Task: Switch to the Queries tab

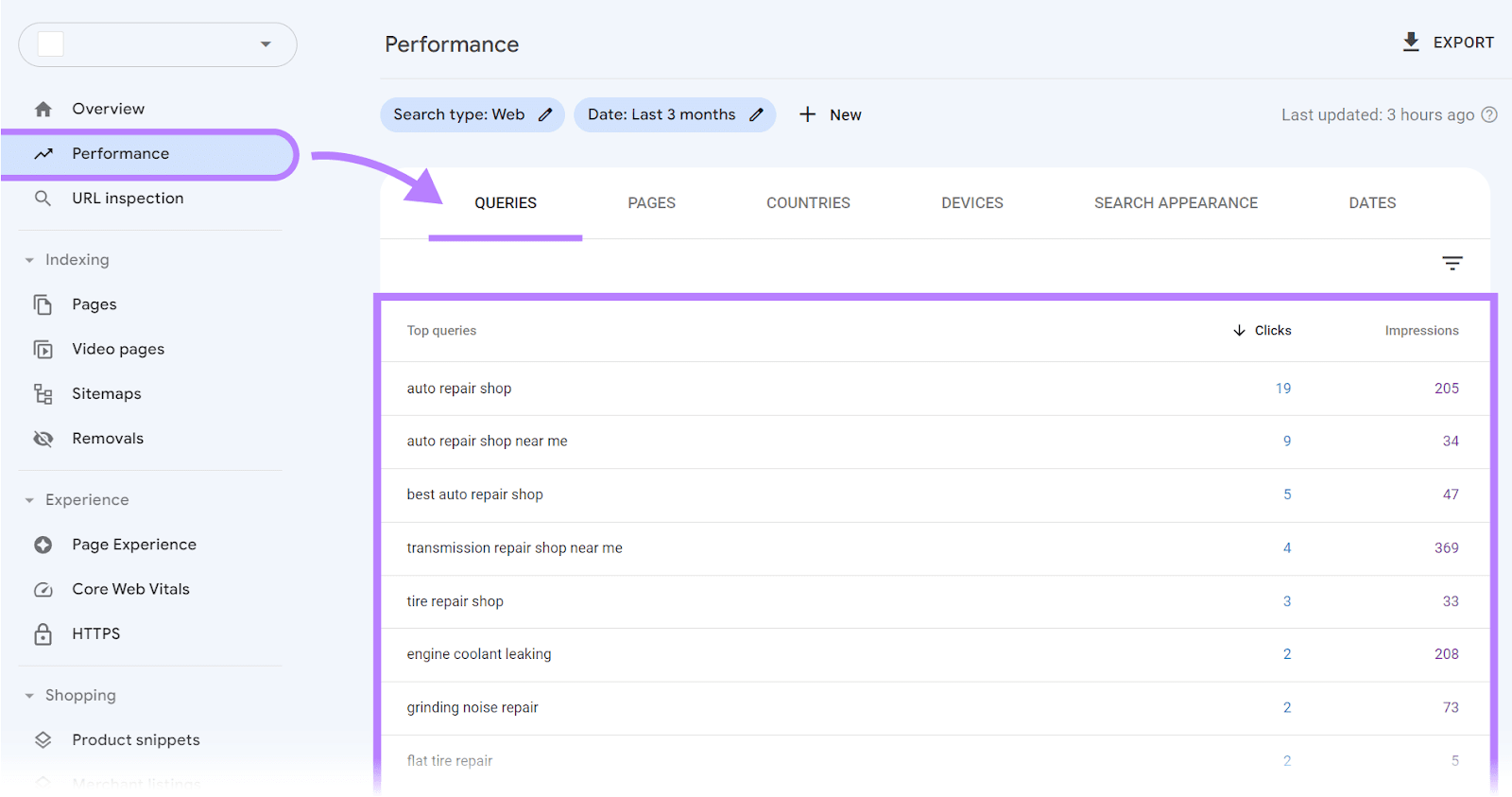Action: click(x=506, y=203)
